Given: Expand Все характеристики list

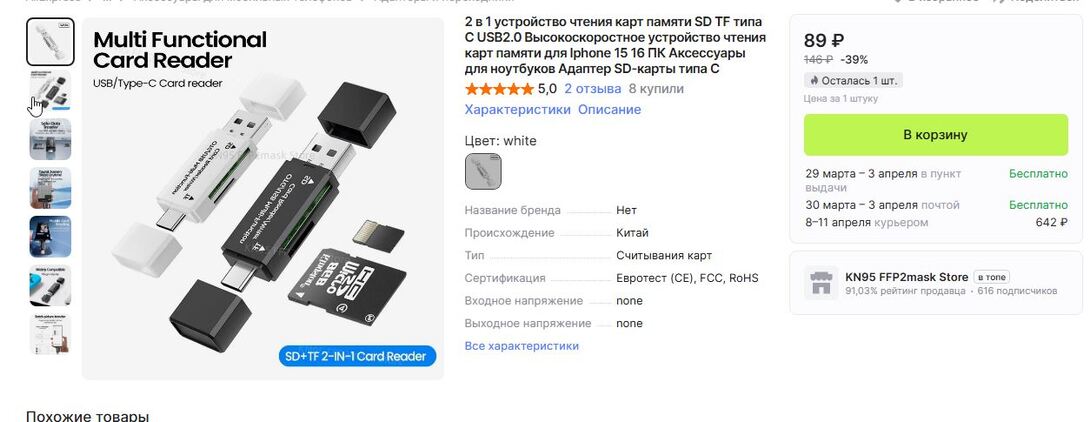Looking at the screenshot, I should coord(521,346).
